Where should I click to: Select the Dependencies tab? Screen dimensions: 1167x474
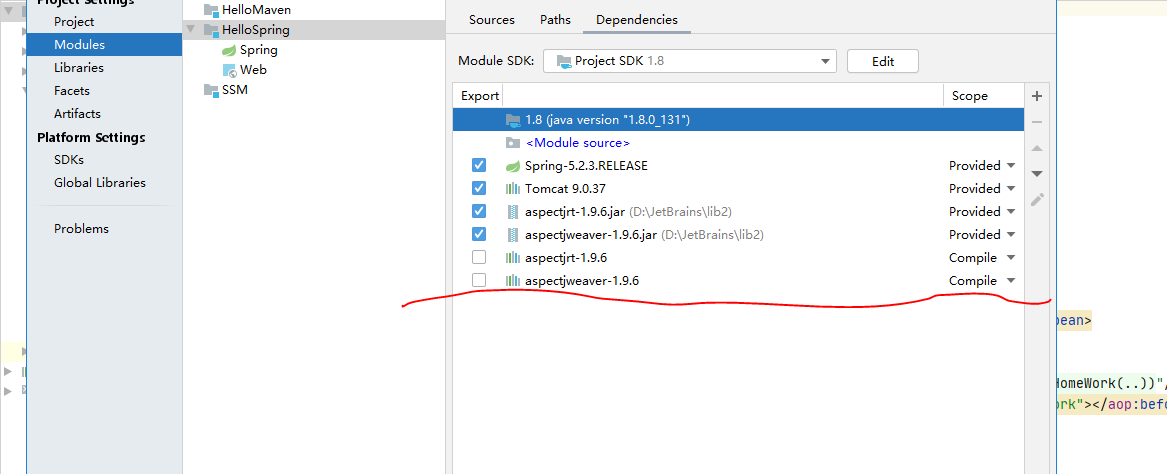pos(637,20)
